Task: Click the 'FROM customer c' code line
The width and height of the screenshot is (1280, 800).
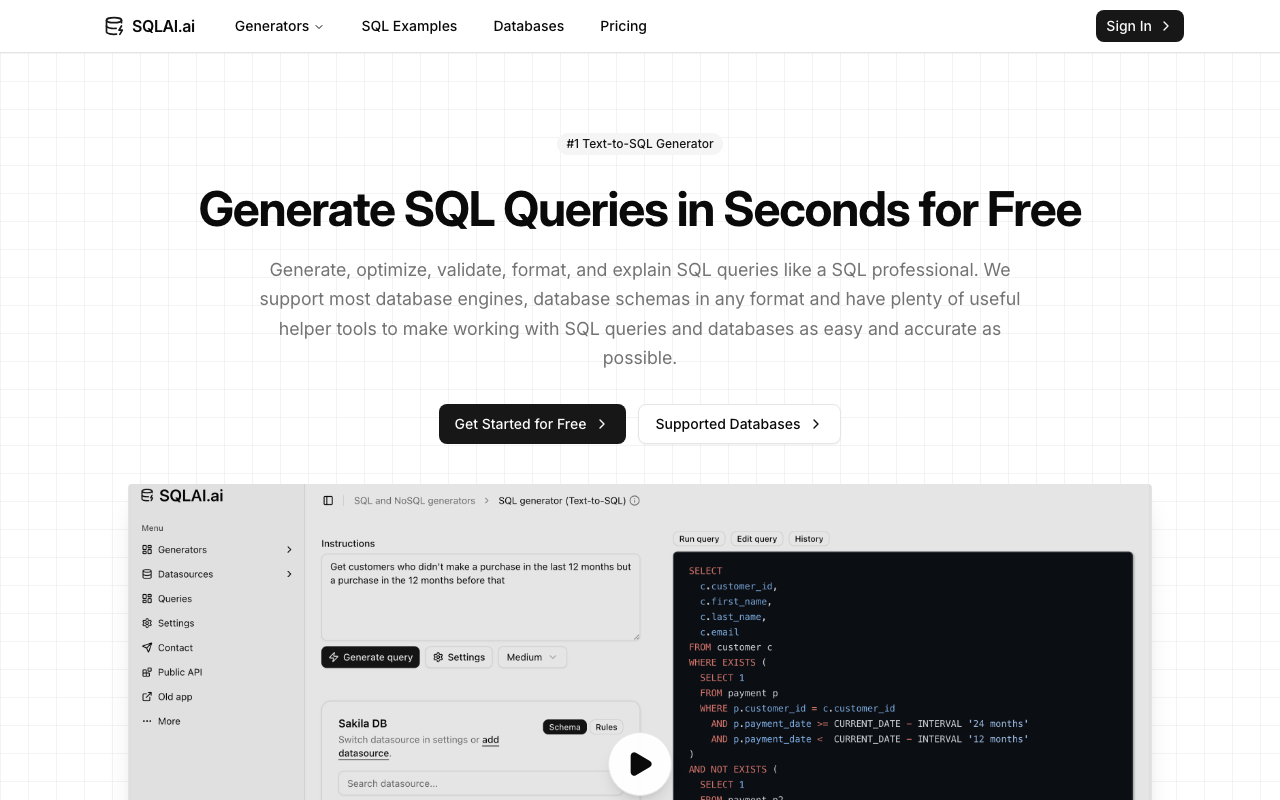Action: tap(731, 647)
